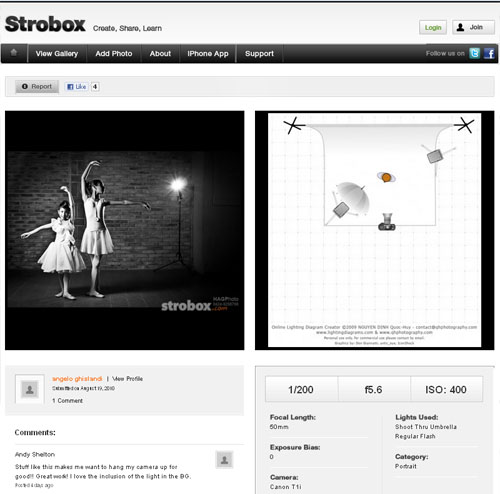Screen dimensions: 500x494
Task: Open the ballerina photo thumbnail
Action: tap(125, 230)
